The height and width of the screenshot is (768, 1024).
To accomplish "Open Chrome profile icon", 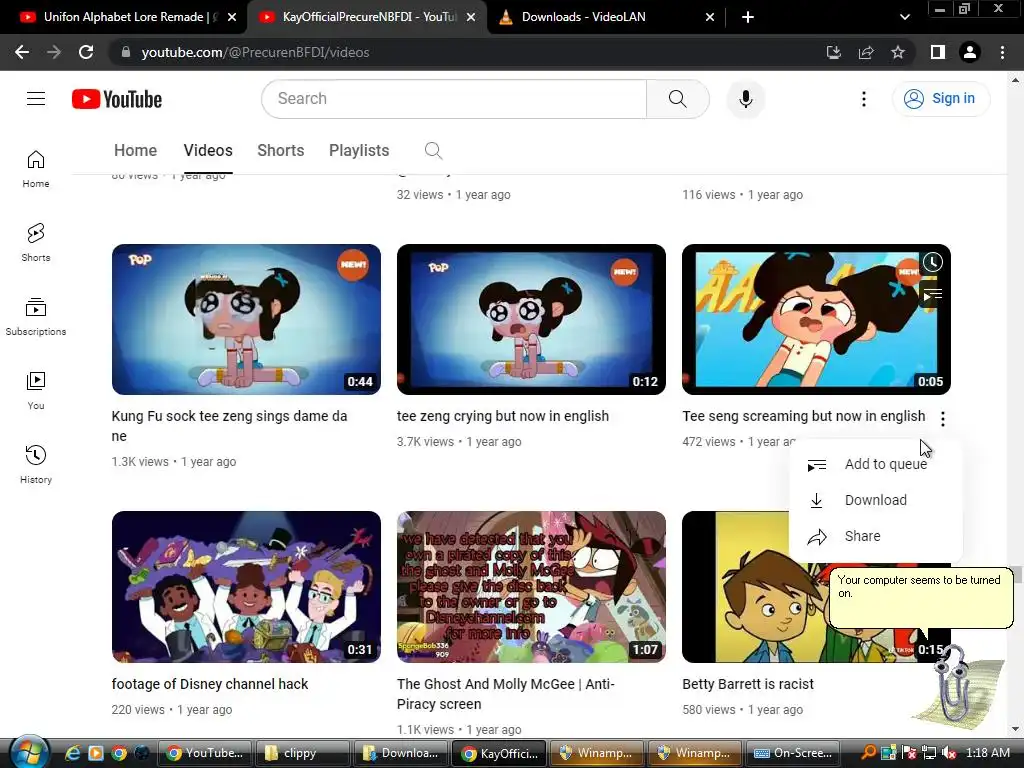I will 970,52.
